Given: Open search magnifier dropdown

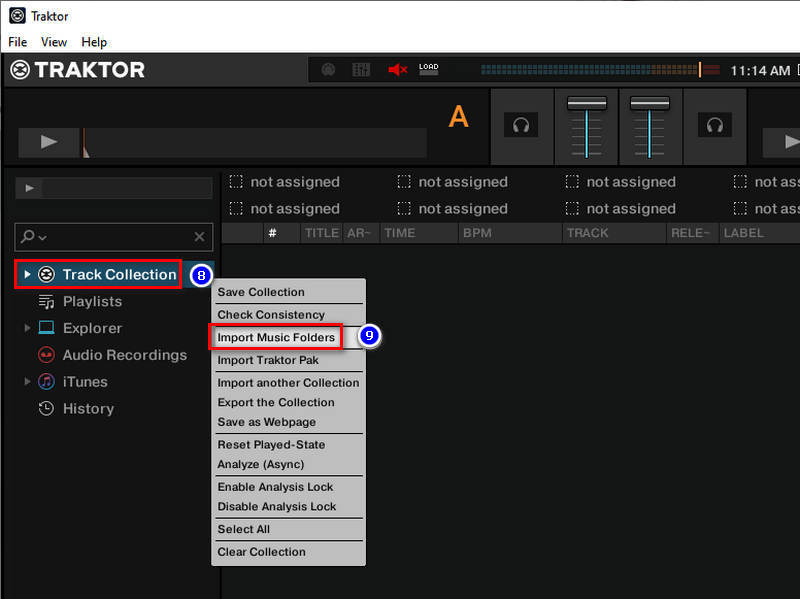Looking at the screenshot, I should click(34, 237).
